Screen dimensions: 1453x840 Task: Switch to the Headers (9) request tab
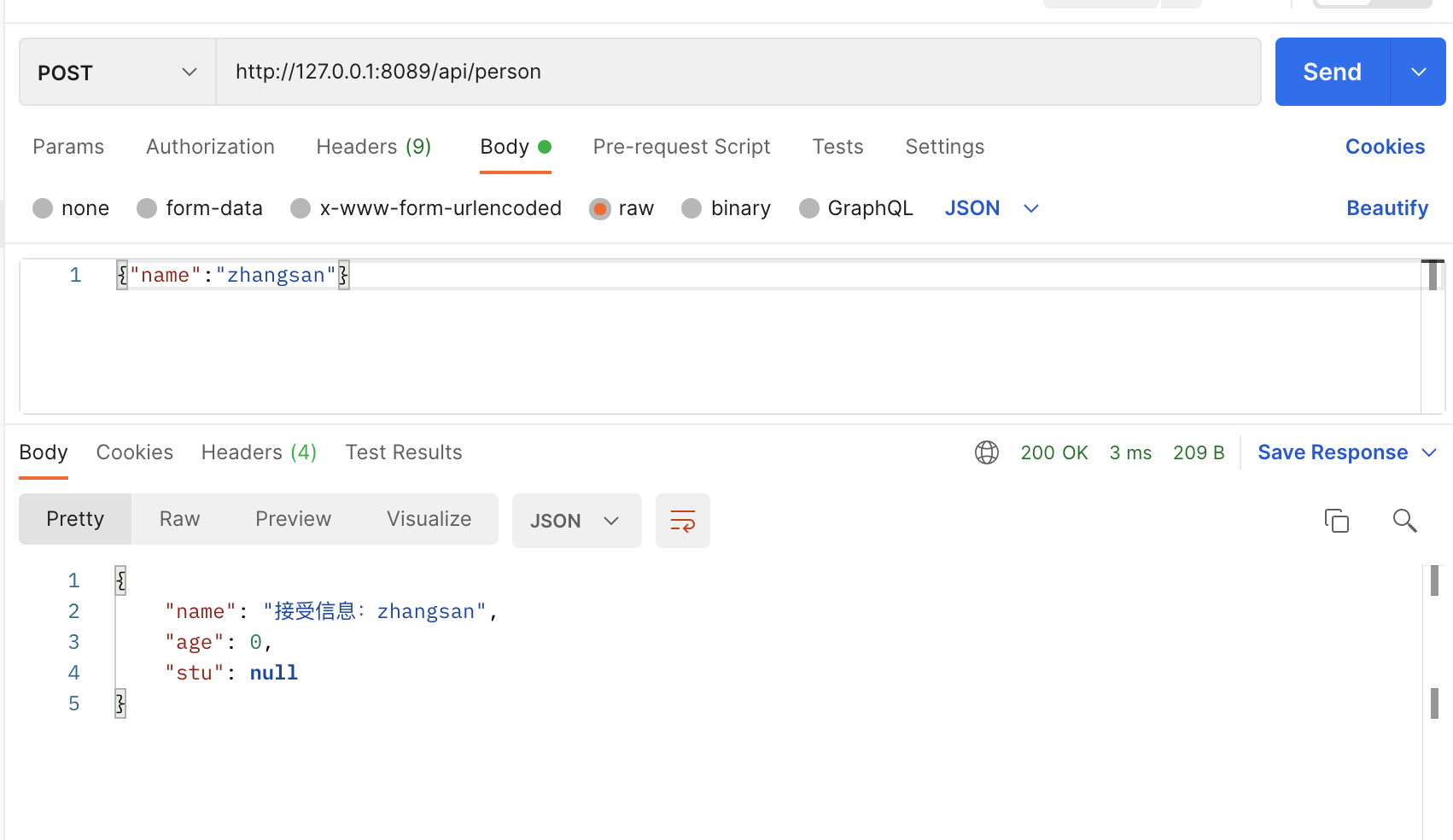pos(373,147)
